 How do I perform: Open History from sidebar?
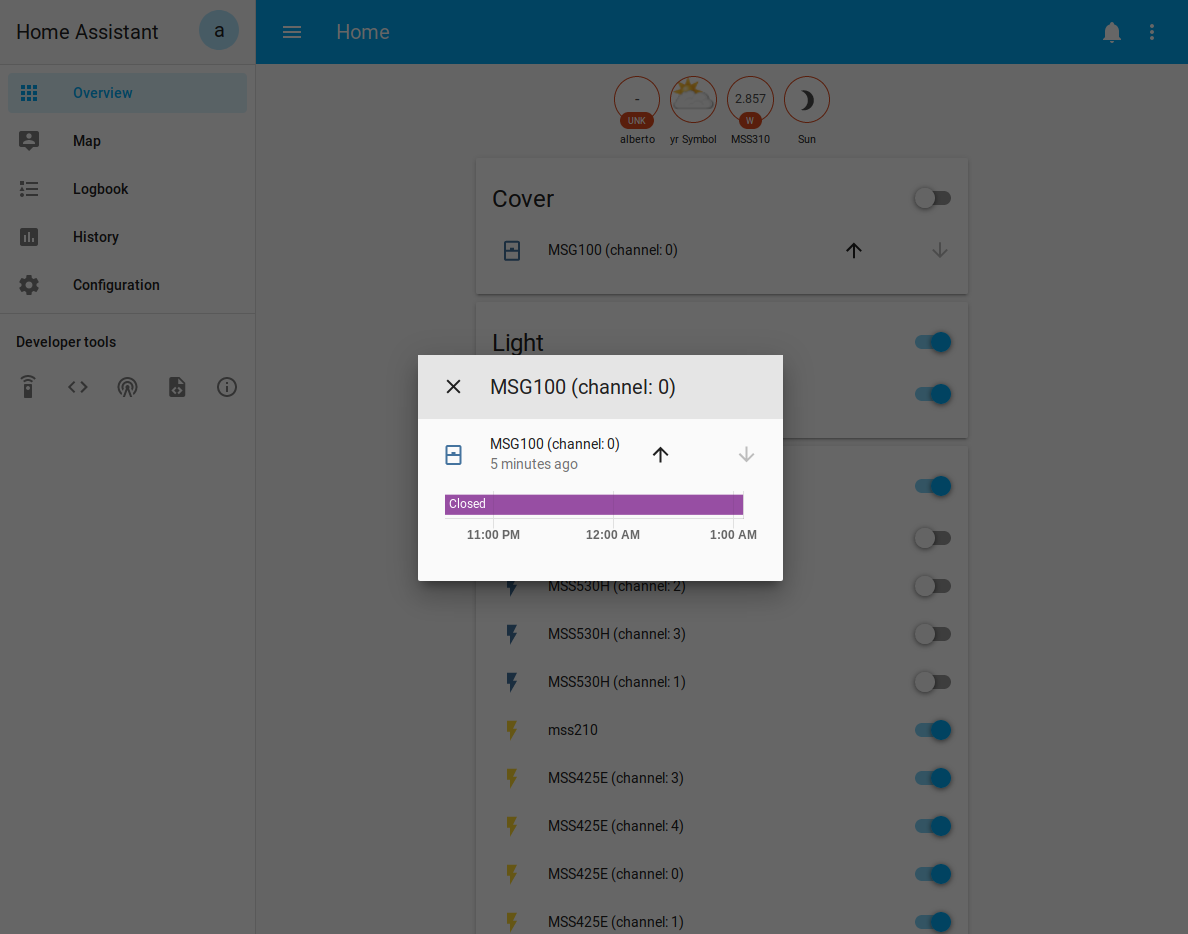pos(127,237)
